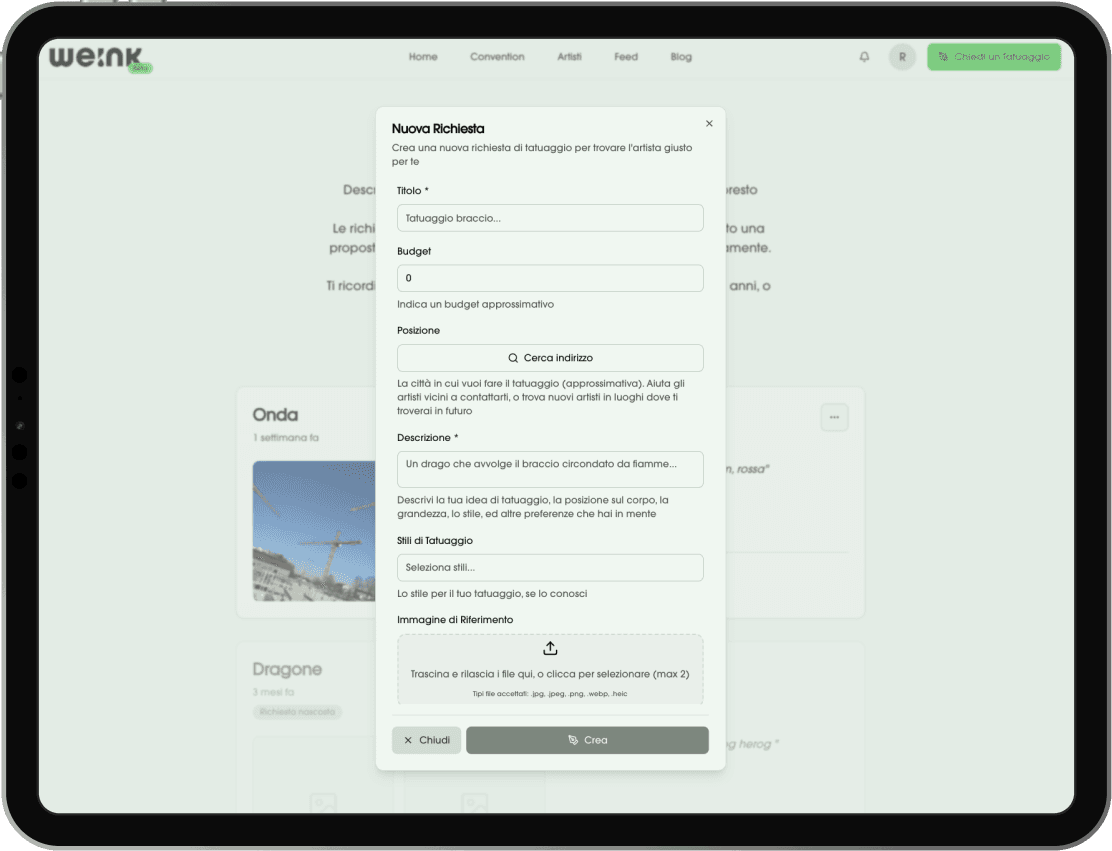The image size is (1112, 851).
Task: Click the upload arrow icon
Action: point(550,649)
